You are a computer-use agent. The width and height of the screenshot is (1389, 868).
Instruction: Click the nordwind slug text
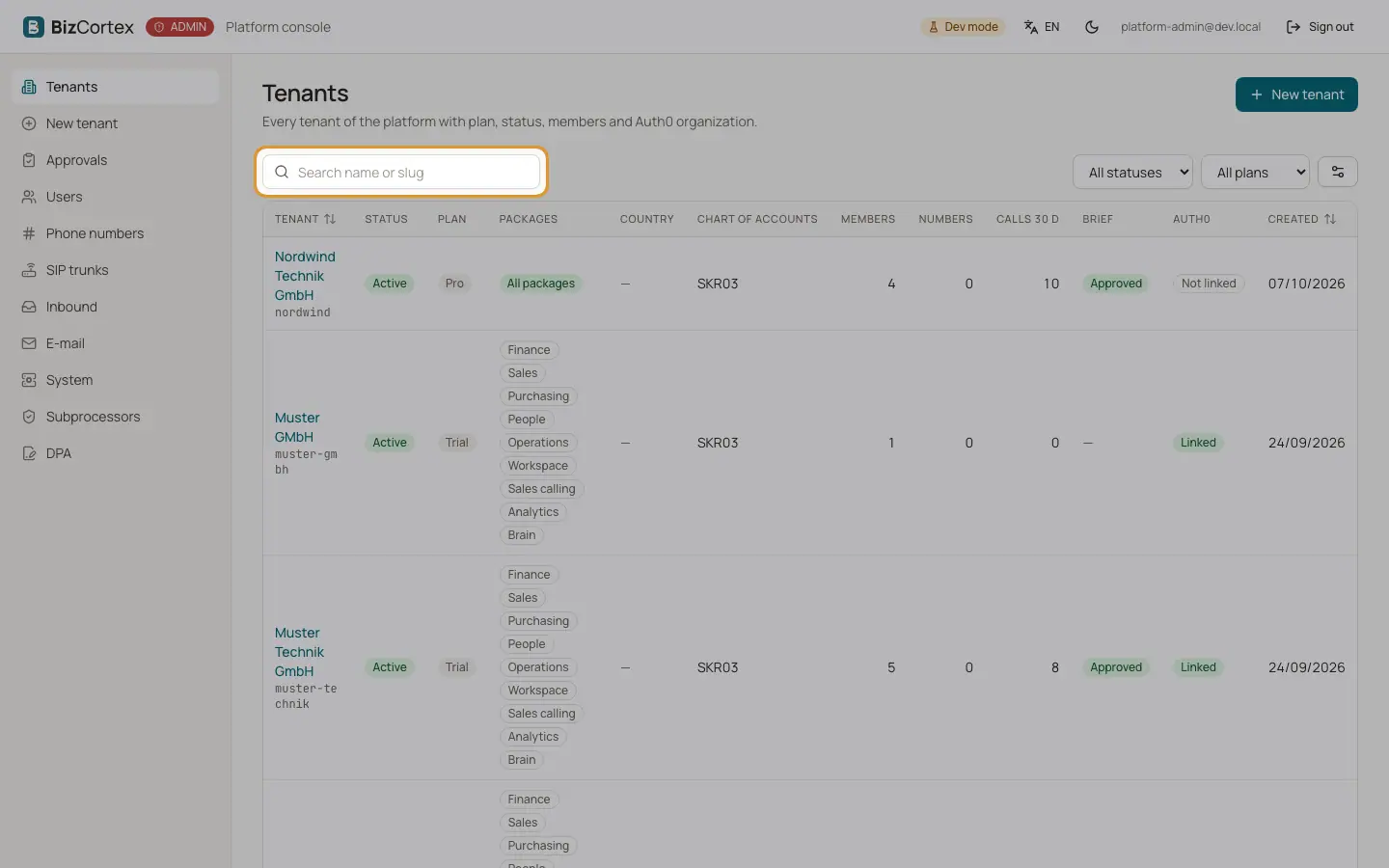303,312
